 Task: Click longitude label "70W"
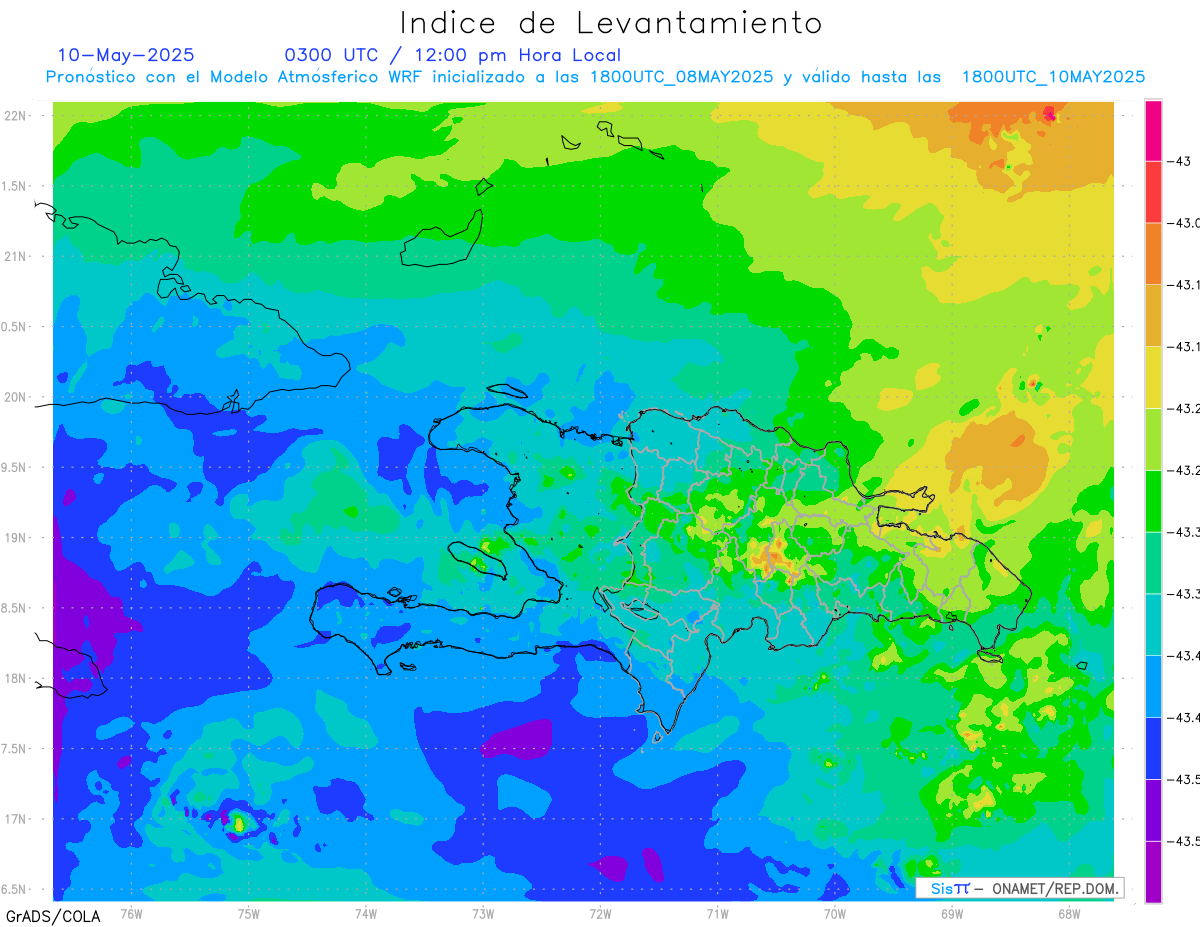click(835, 913)
